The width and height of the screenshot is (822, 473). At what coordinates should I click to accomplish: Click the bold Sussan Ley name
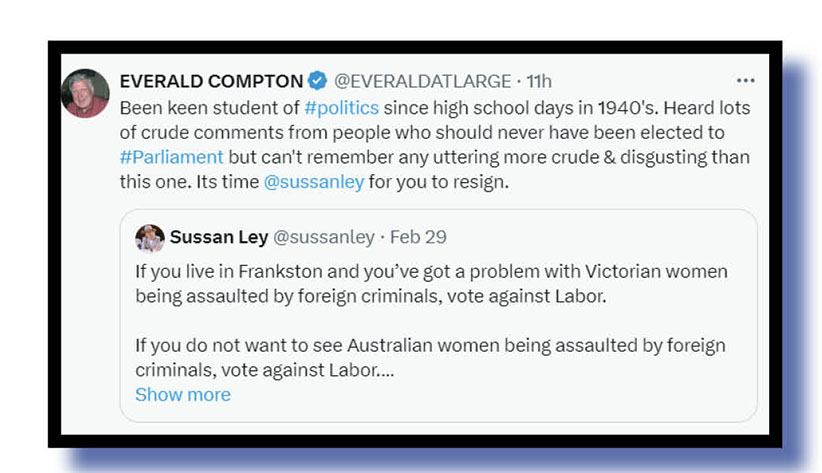tap(216, 237)
